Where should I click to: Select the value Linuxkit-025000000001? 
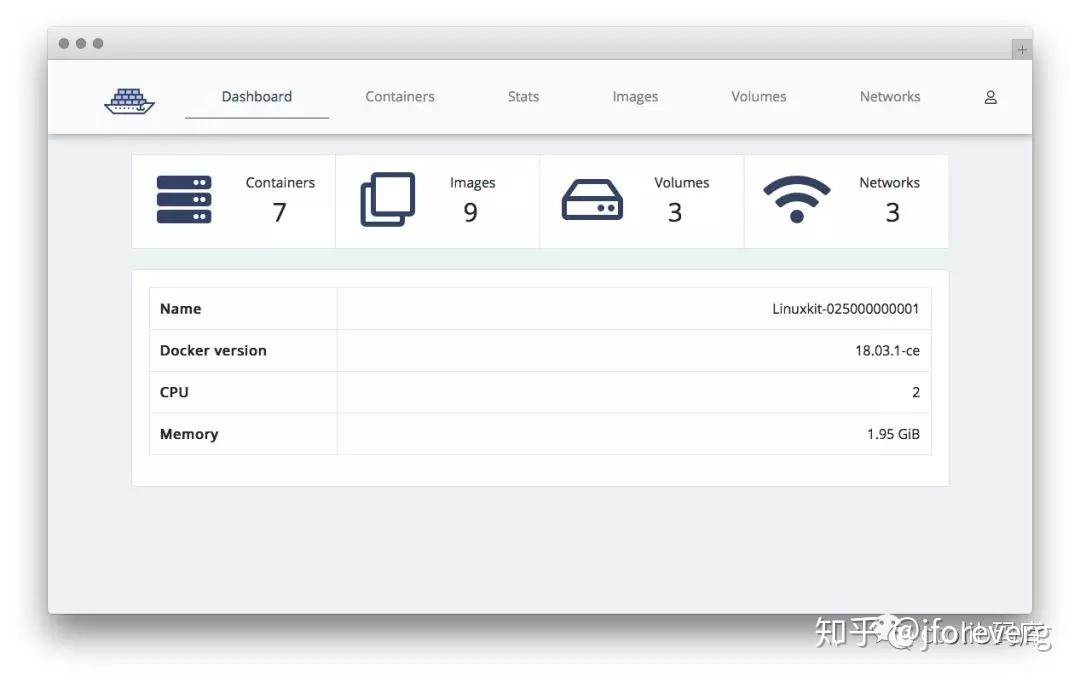[845, 309]
